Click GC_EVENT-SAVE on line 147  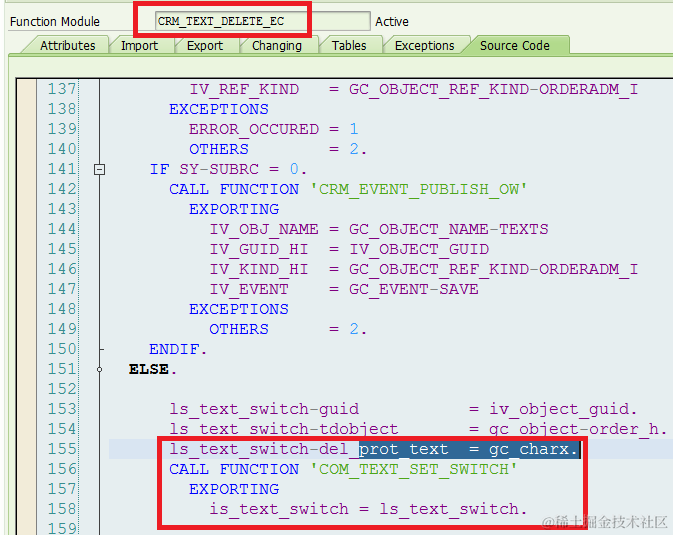[413, 289]
